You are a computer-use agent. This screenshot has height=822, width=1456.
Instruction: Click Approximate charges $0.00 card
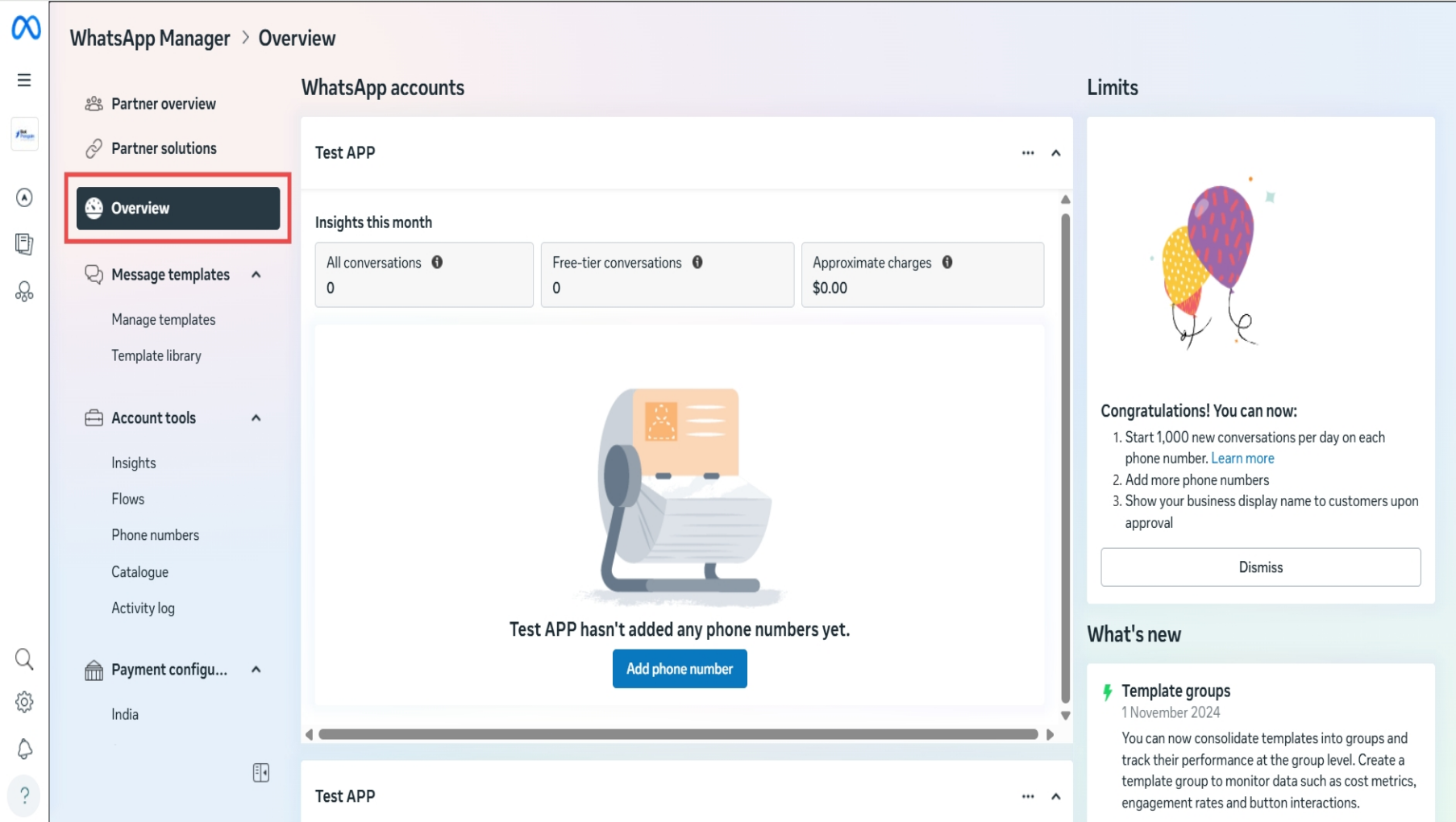[922, 275]
